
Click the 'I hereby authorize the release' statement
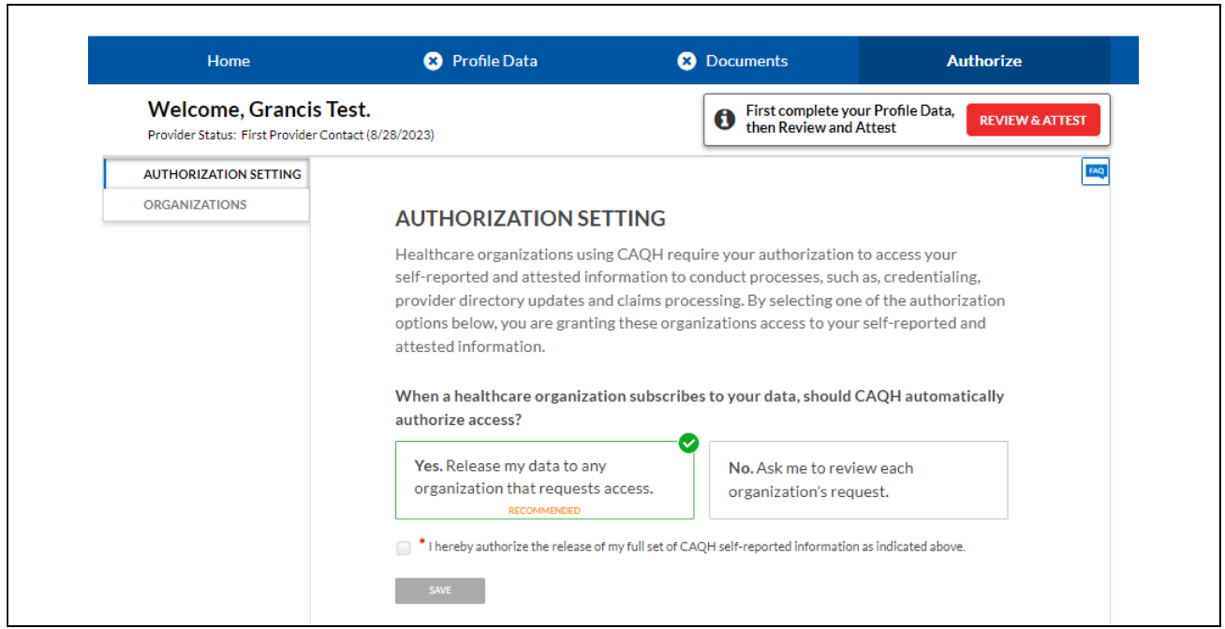pos(697,547)
